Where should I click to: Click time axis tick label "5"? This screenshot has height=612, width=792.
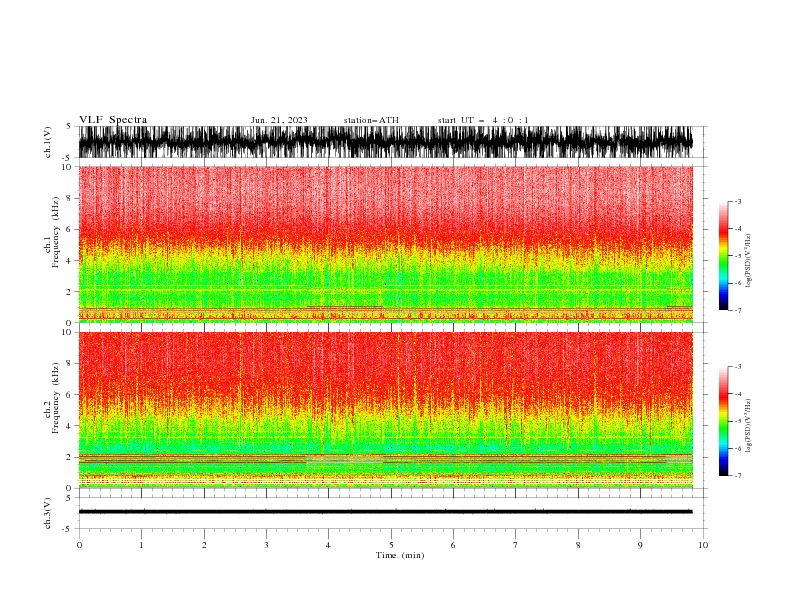pyautogui.click(x=391, y=545)
